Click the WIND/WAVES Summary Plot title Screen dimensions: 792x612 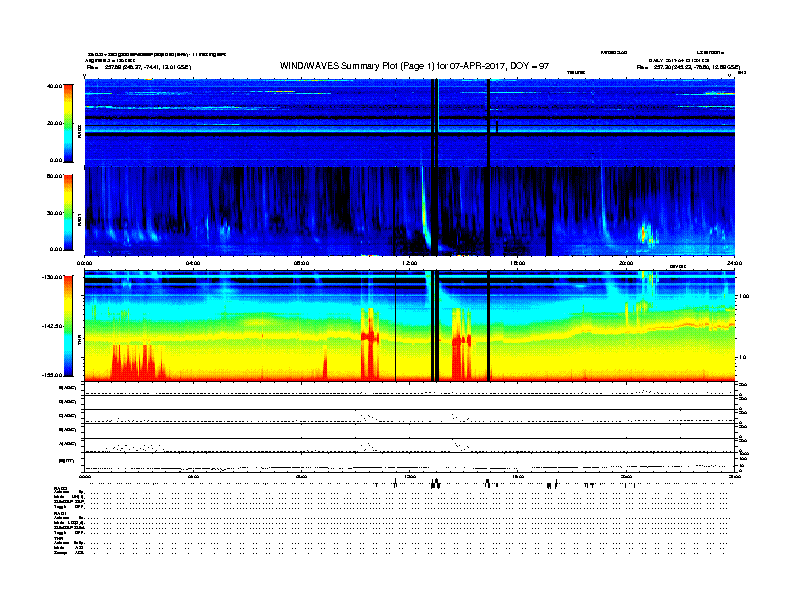414,66
